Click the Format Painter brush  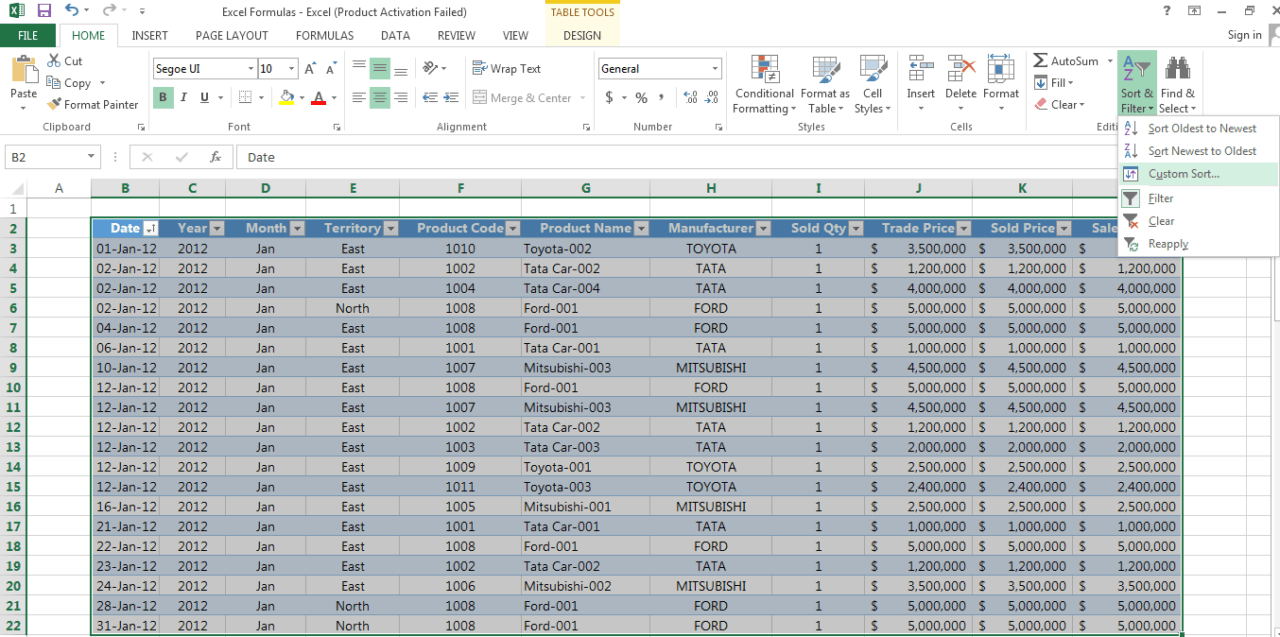tap(54, 104)
